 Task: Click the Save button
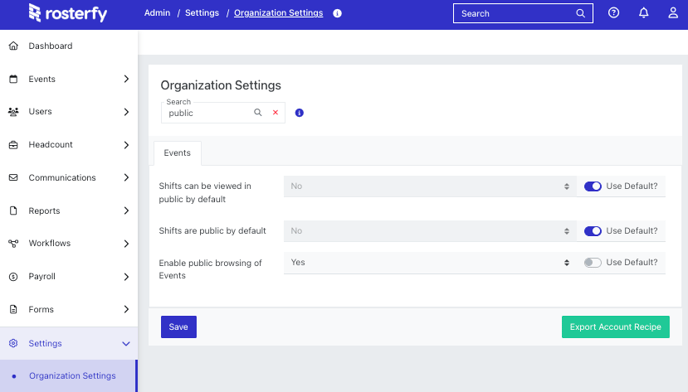pyautogui.click(x=179, y=327)
